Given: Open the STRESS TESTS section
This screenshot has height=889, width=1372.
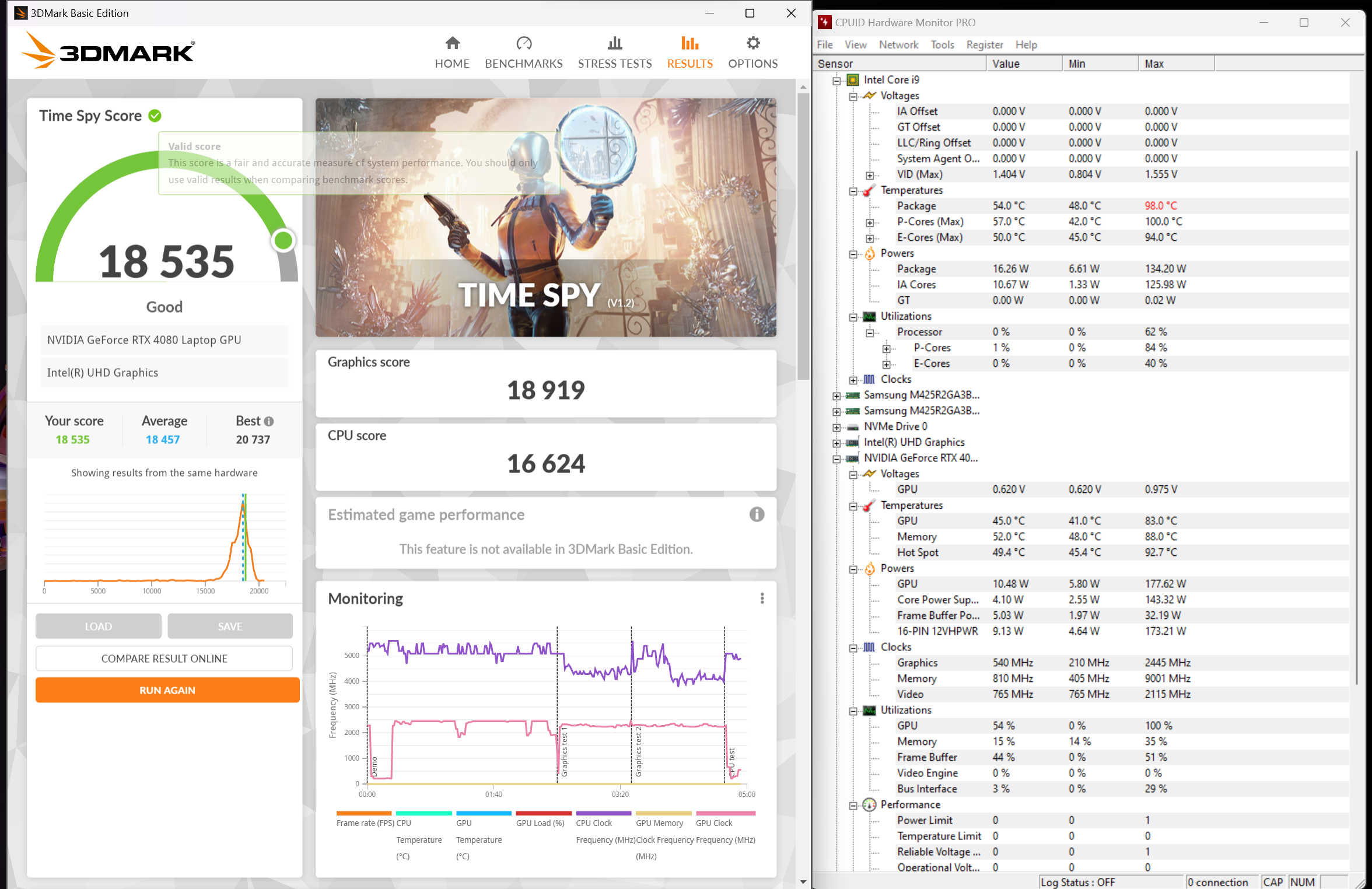Looking at the screenshot, I should [615, 52].
